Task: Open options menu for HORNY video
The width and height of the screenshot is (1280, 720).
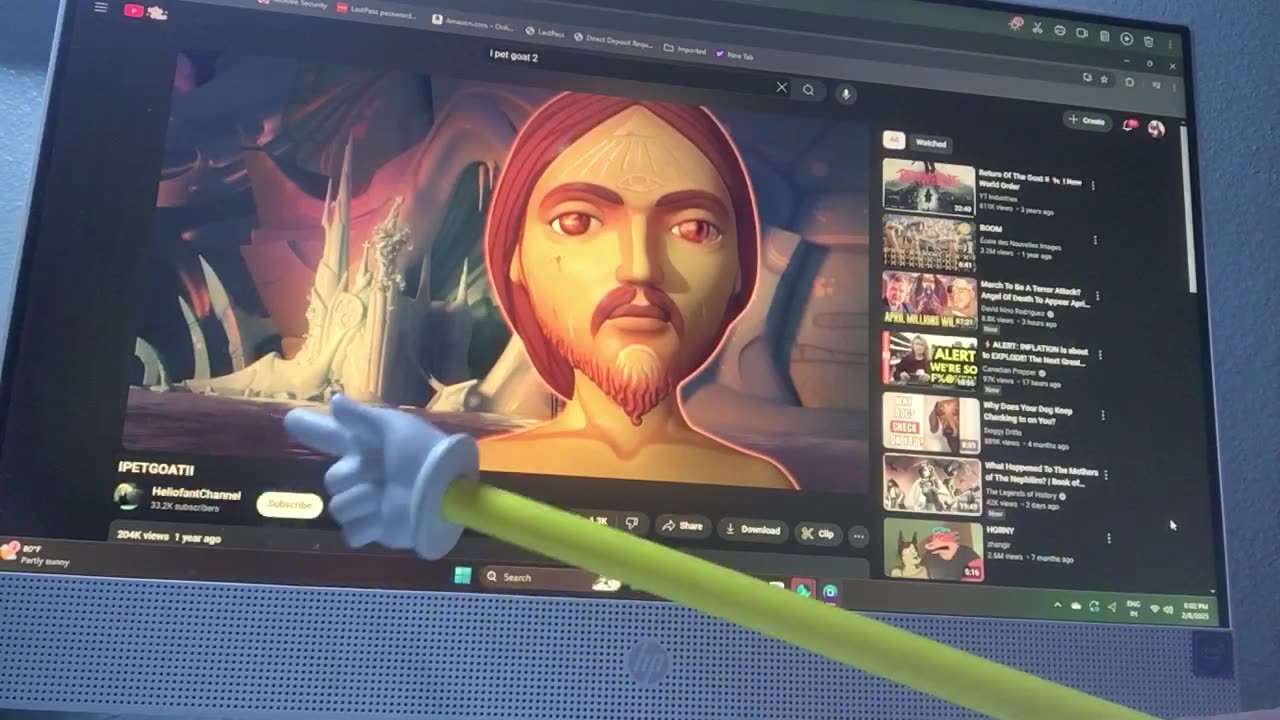Action: click(1109, 538)
